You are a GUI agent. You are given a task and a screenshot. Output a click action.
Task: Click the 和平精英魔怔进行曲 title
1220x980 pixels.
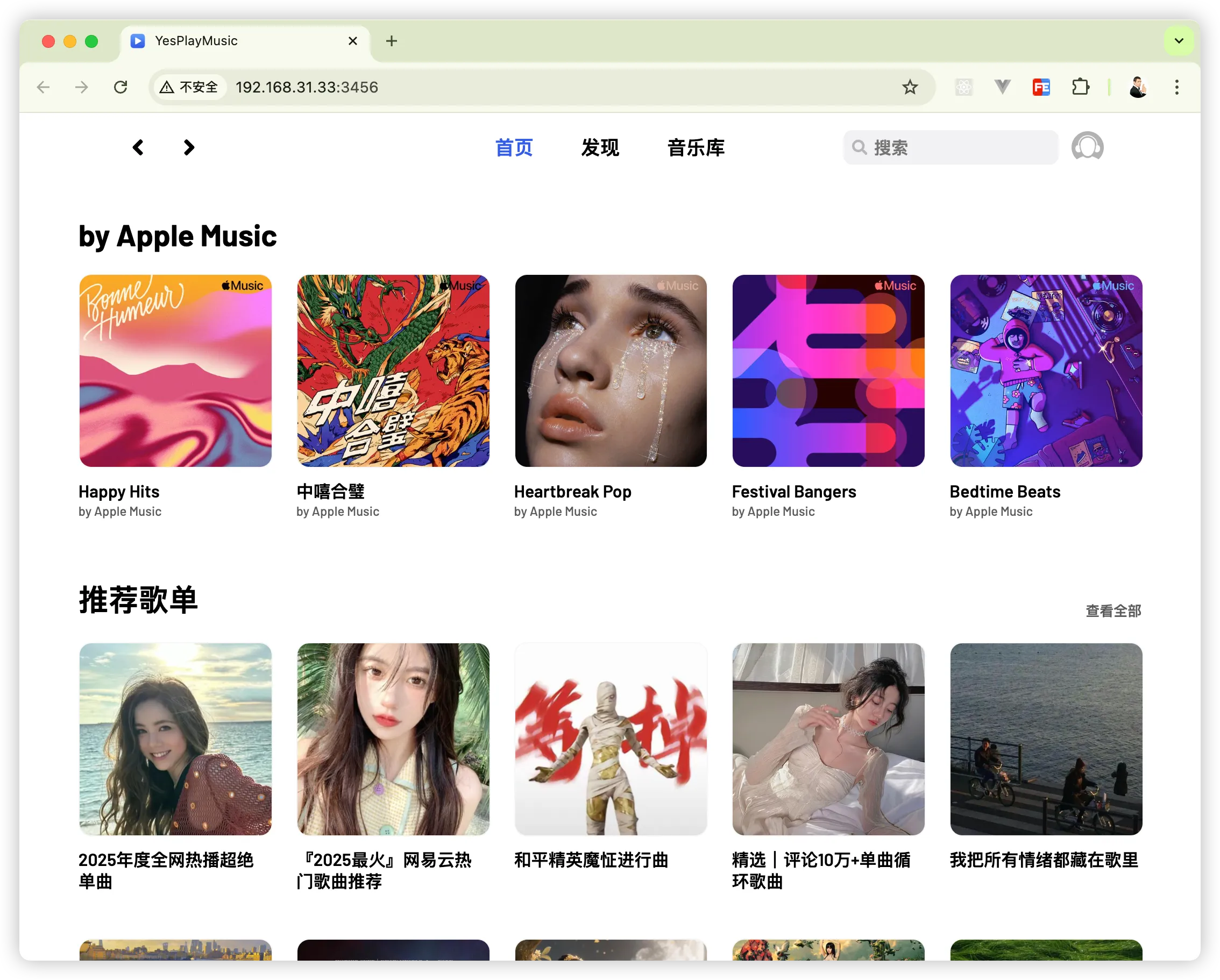coord(591,860)
